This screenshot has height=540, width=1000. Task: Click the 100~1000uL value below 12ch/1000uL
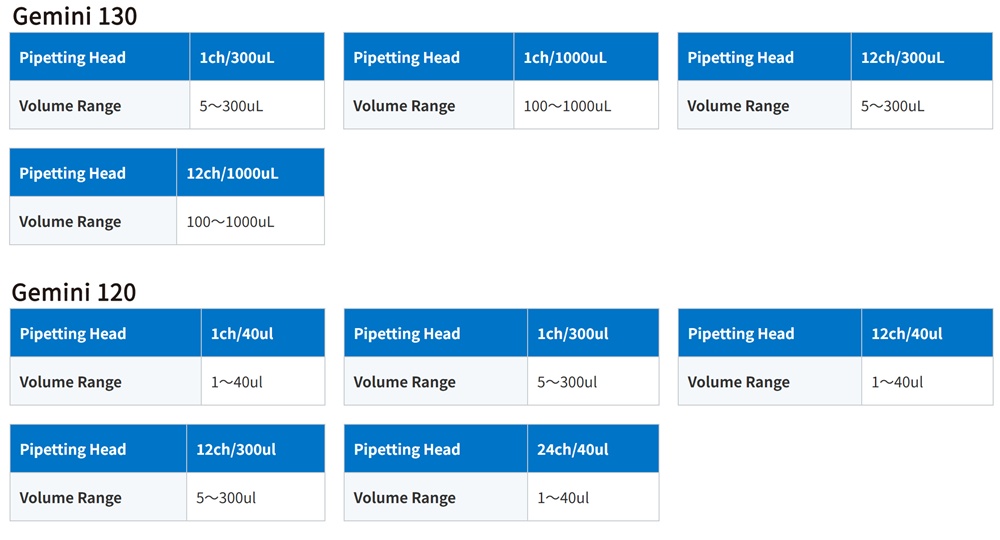pos(230,222)
